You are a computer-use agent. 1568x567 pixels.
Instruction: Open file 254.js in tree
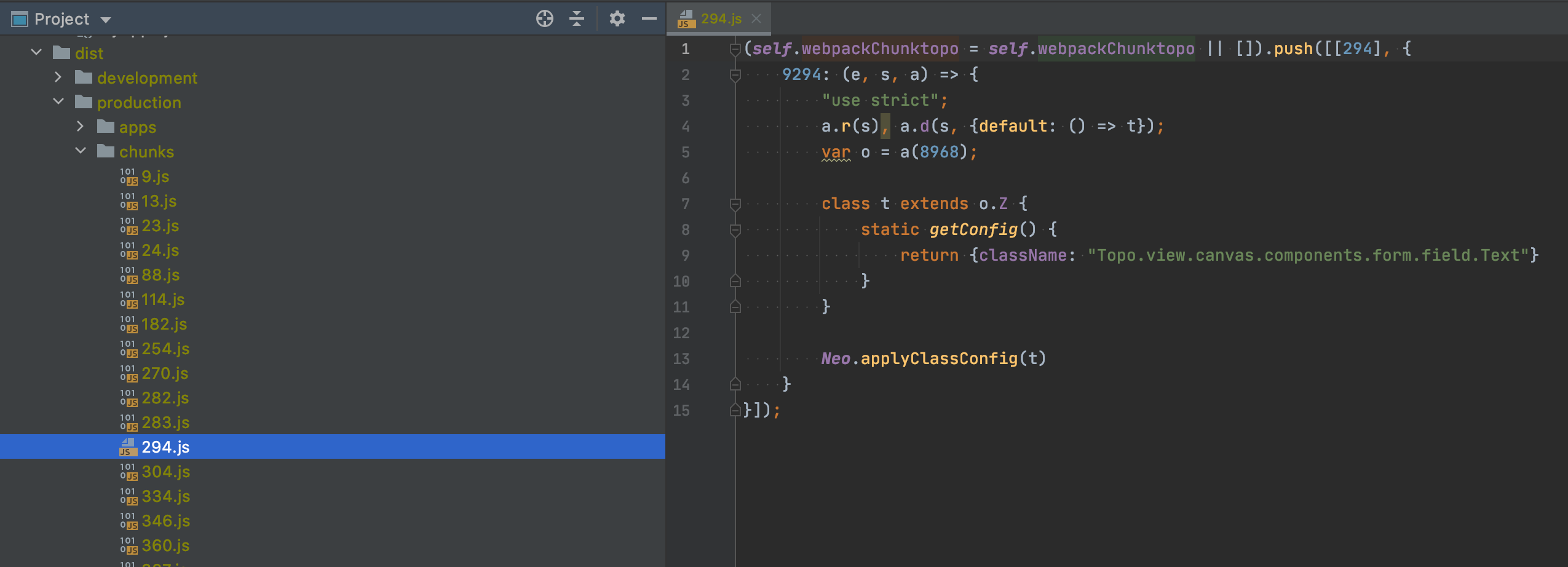[165, 349]
